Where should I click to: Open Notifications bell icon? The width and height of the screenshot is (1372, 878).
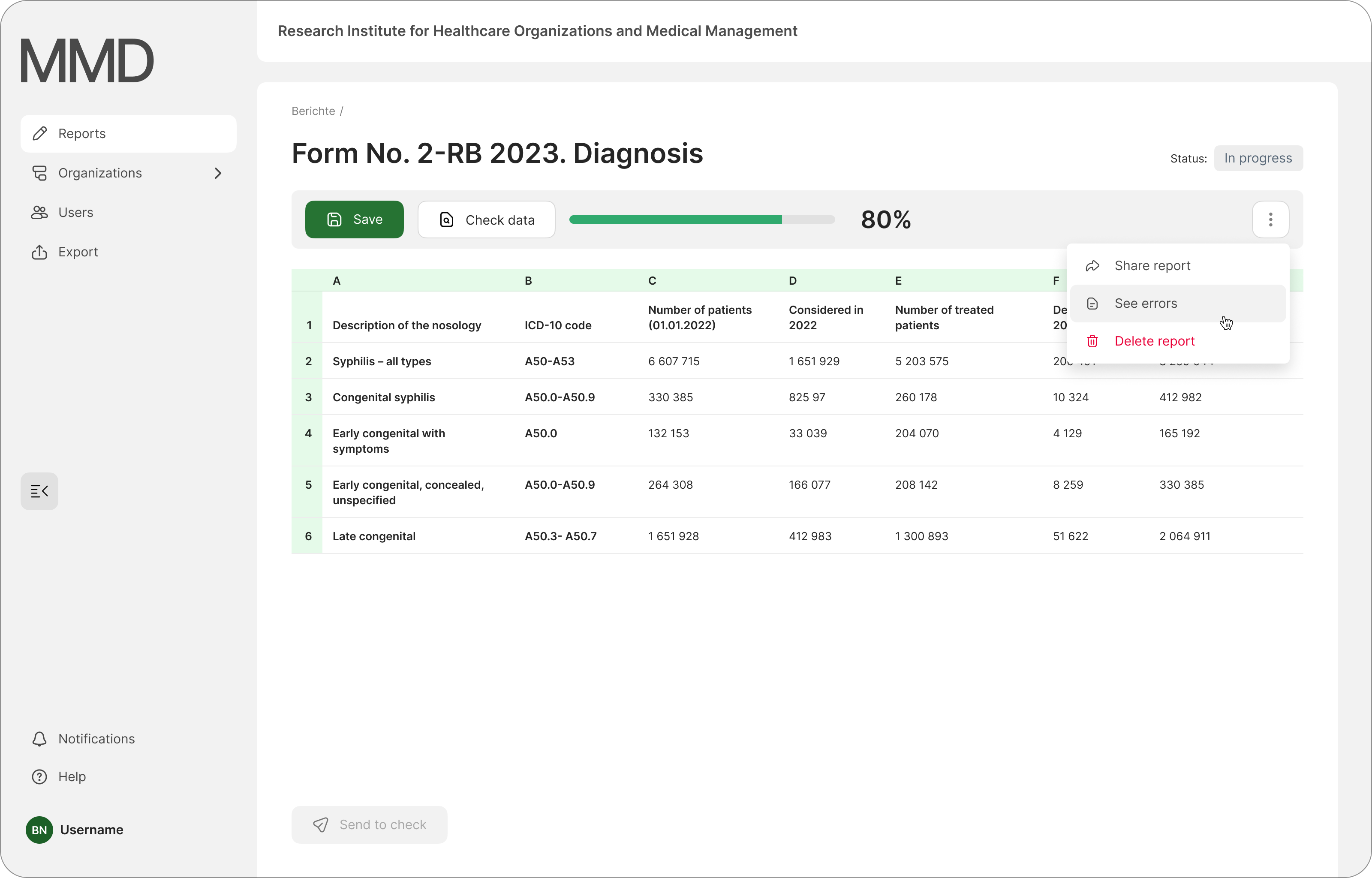39,739
